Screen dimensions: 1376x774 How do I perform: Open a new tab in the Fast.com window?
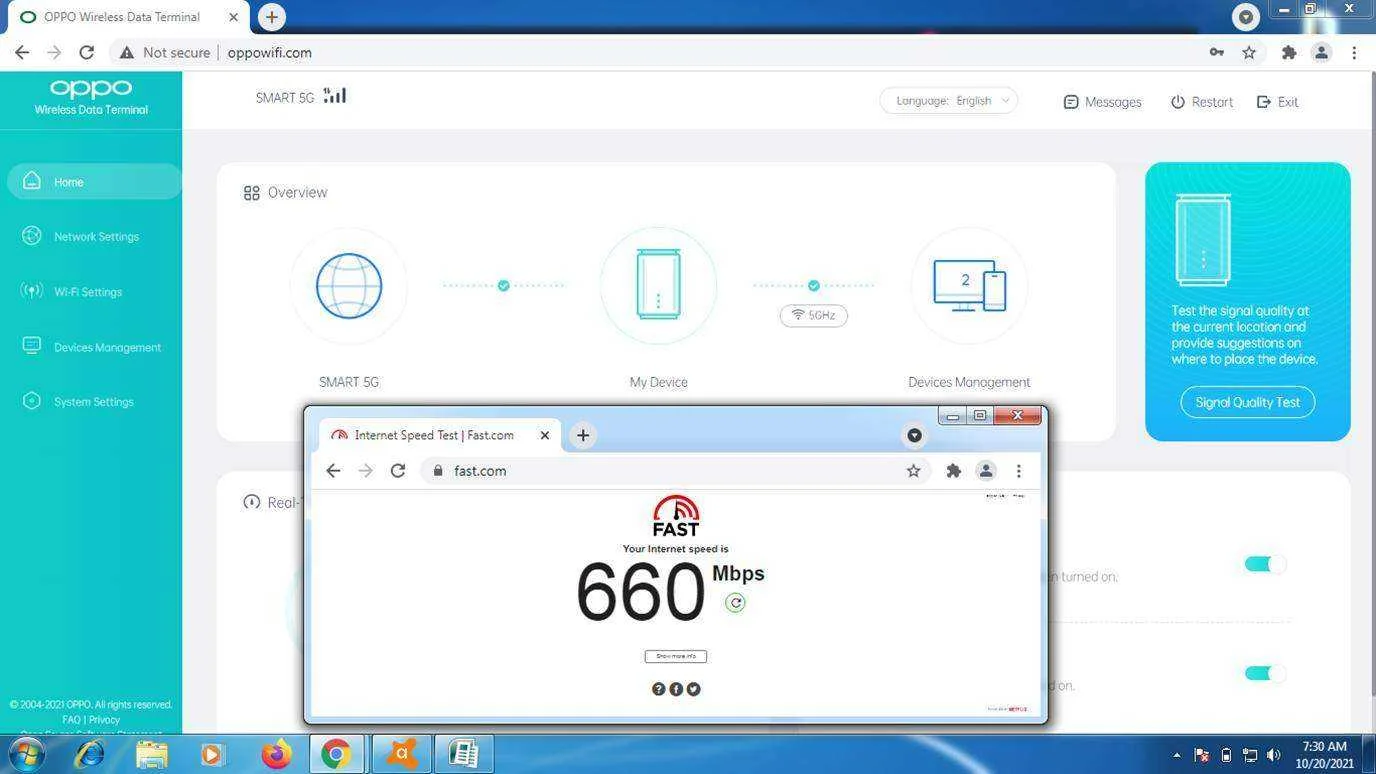coord(583,435)
